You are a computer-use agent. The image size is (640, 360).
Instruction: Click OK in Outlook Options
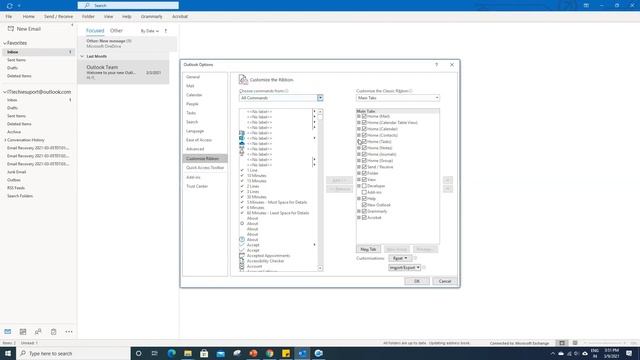coord(417,281)
